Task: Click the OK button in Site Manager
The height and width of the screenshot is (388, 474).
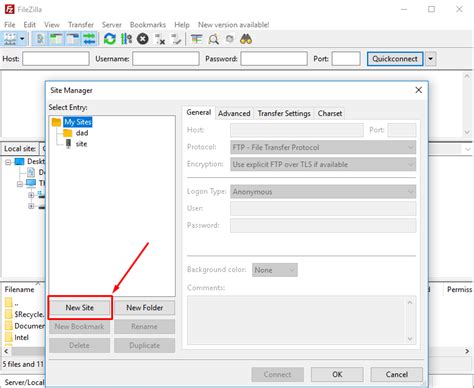Action: [337, 374]
